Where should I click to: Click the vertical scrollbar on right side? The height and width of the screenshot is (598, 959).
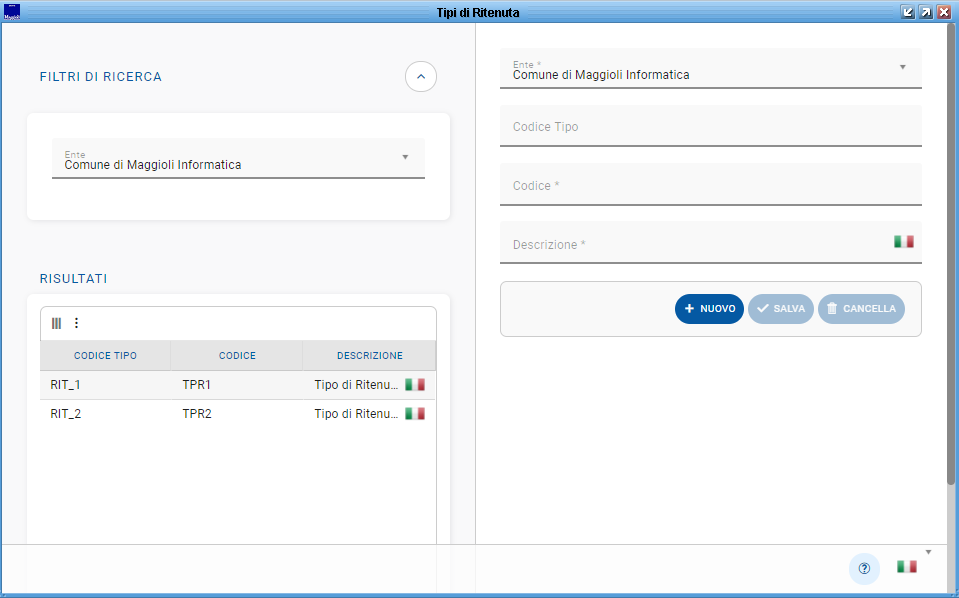pos(951,250)
